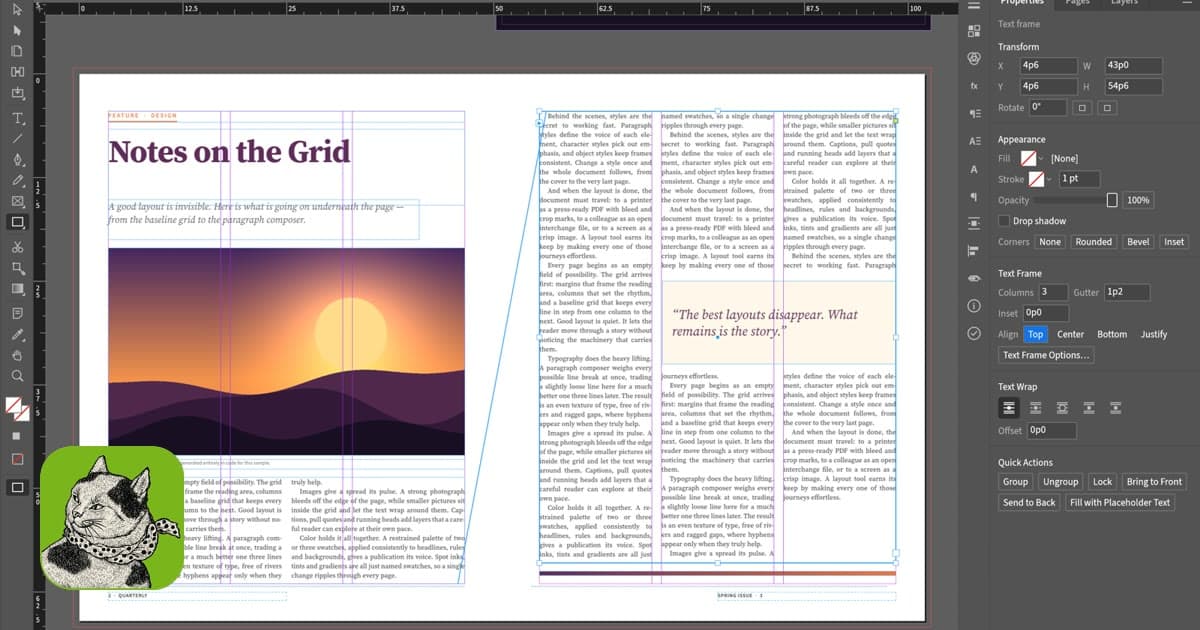This screenshot has height=630, width=1200.
Task: Click the sunset image on the page
Action: [286, 351]
